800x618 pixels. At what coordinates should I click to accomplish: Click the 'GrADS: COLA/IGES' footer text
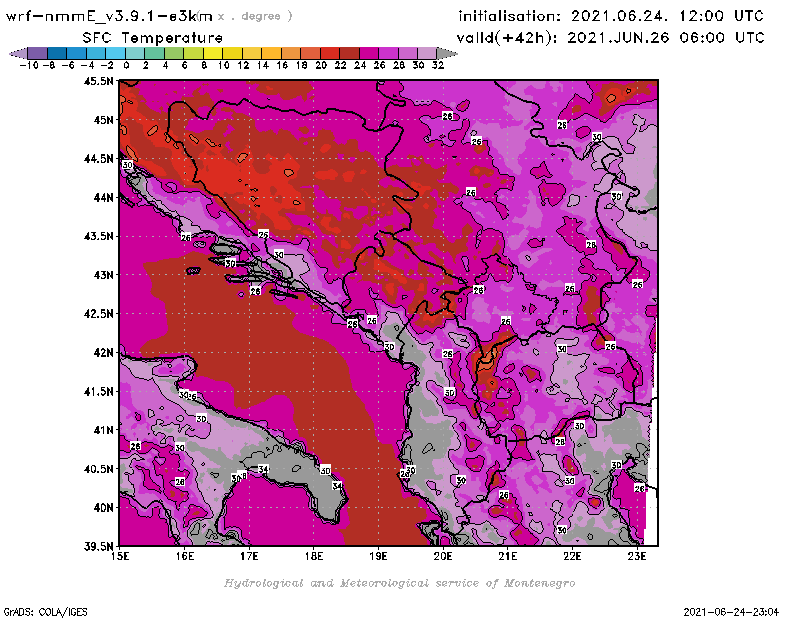[45, 611]
